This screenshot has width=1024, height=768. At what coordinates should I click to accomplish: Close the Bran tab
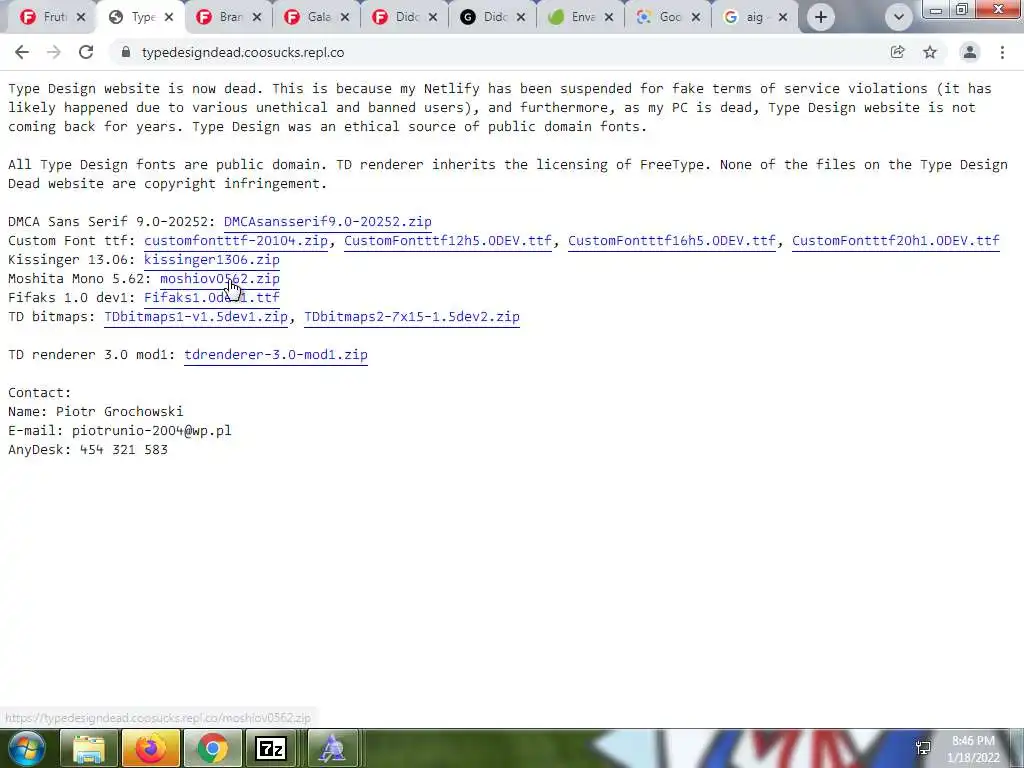(x=257, y=17)
